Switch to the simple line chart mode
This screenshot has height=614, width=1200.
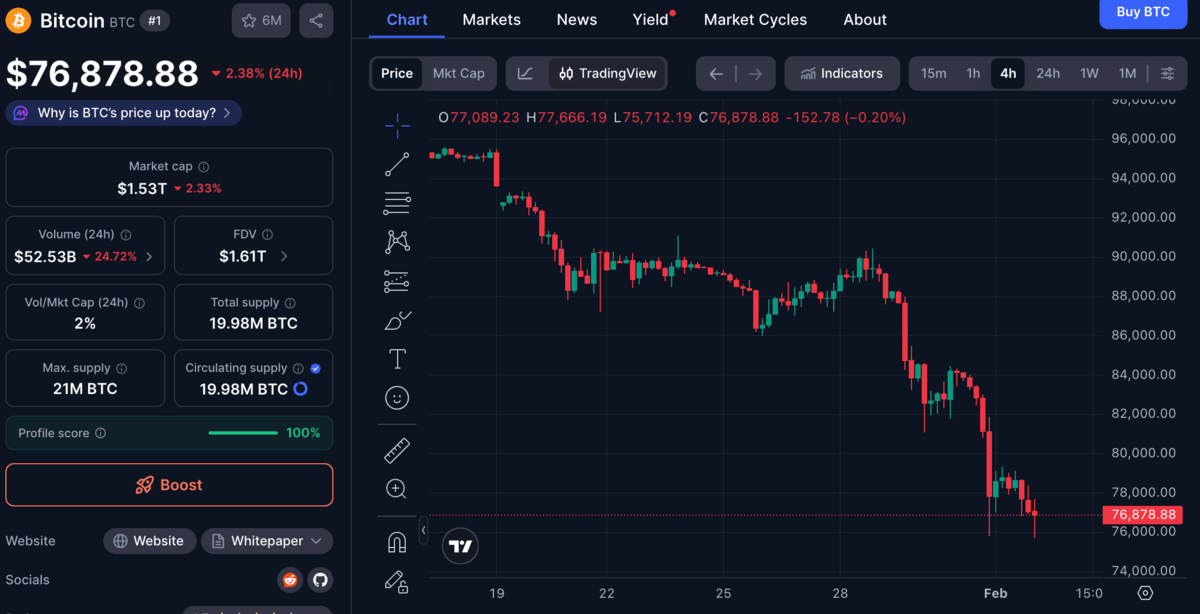click(x=526, y=73)
